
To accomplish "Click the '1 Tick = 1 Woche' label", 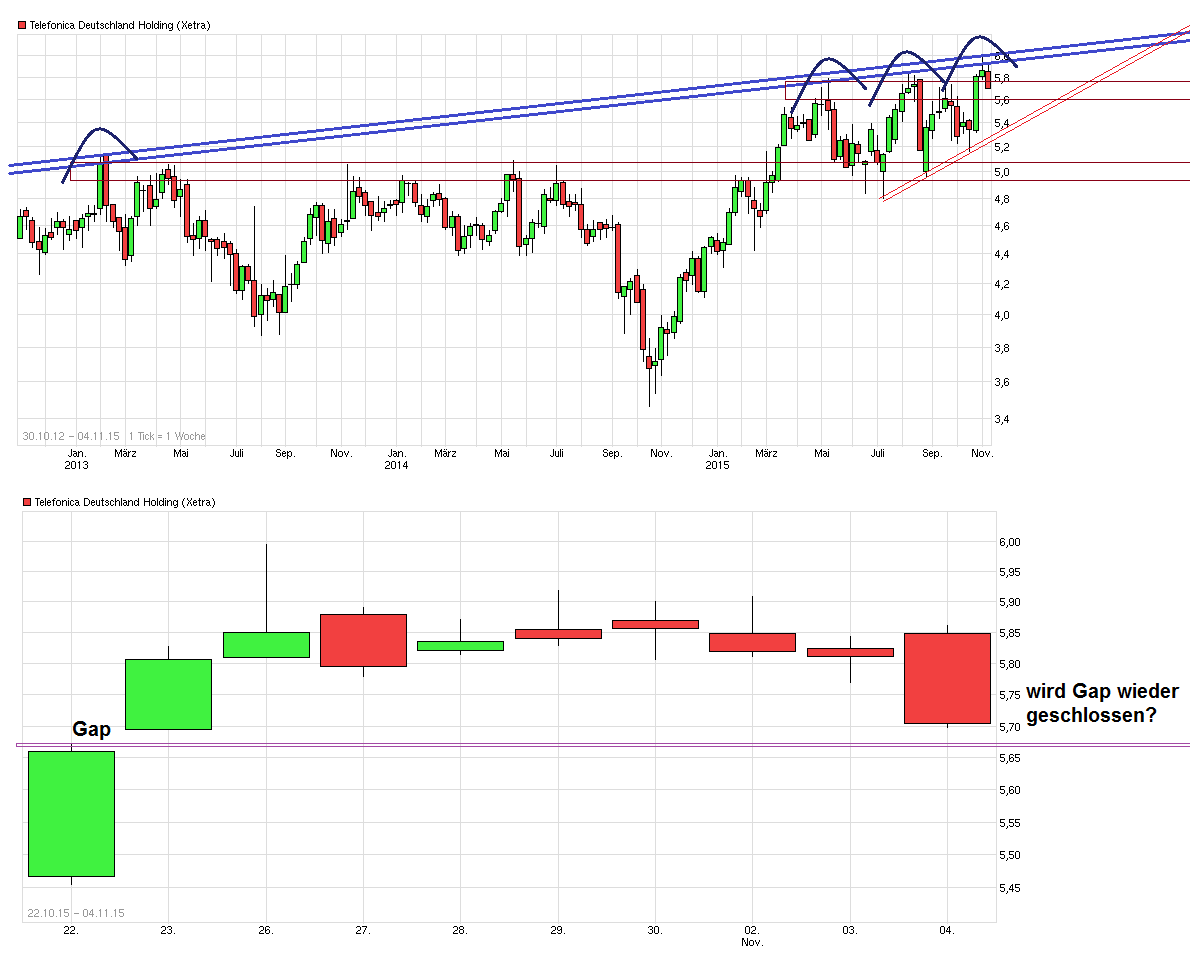I will (x=167, y=435).
